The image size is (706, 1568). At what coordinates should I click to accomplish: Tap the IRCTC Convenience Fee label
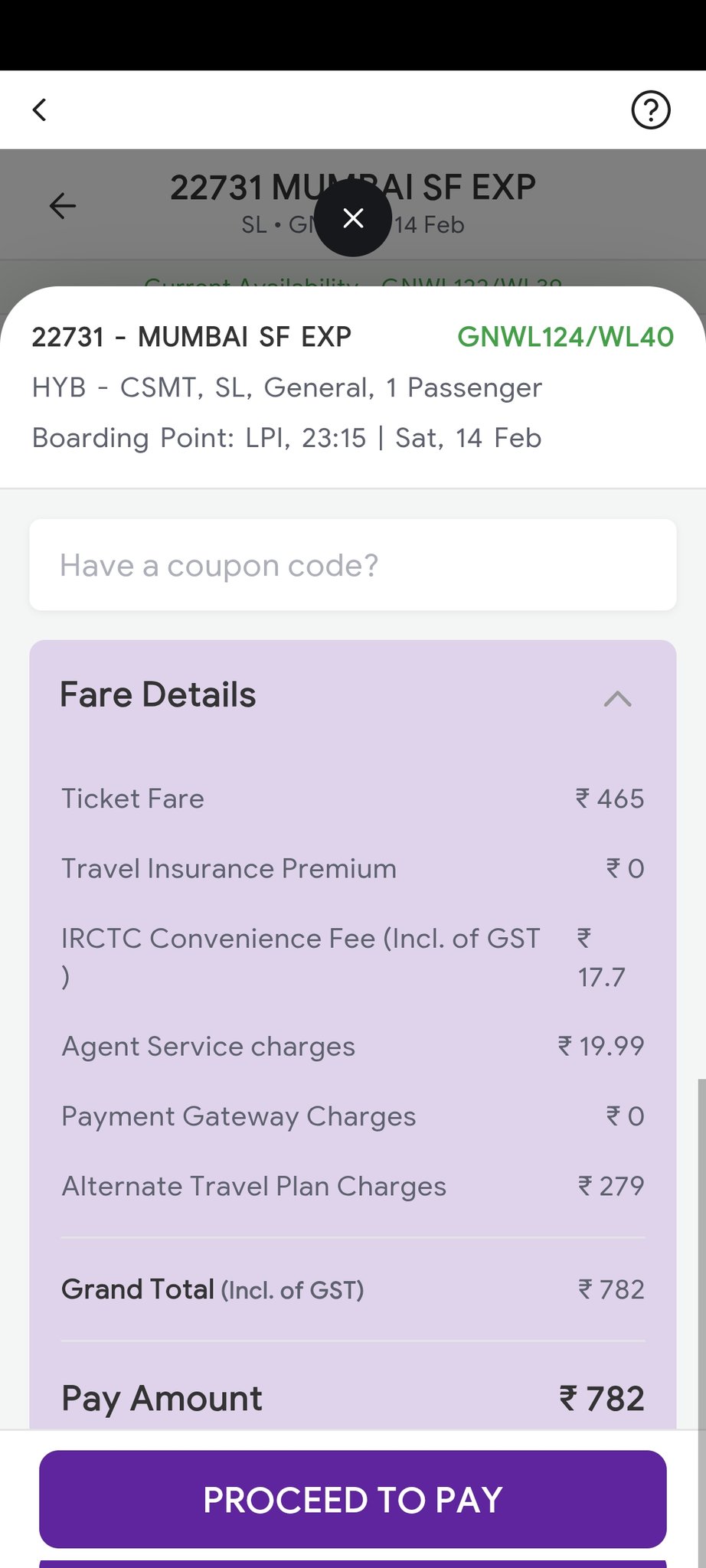300,939
